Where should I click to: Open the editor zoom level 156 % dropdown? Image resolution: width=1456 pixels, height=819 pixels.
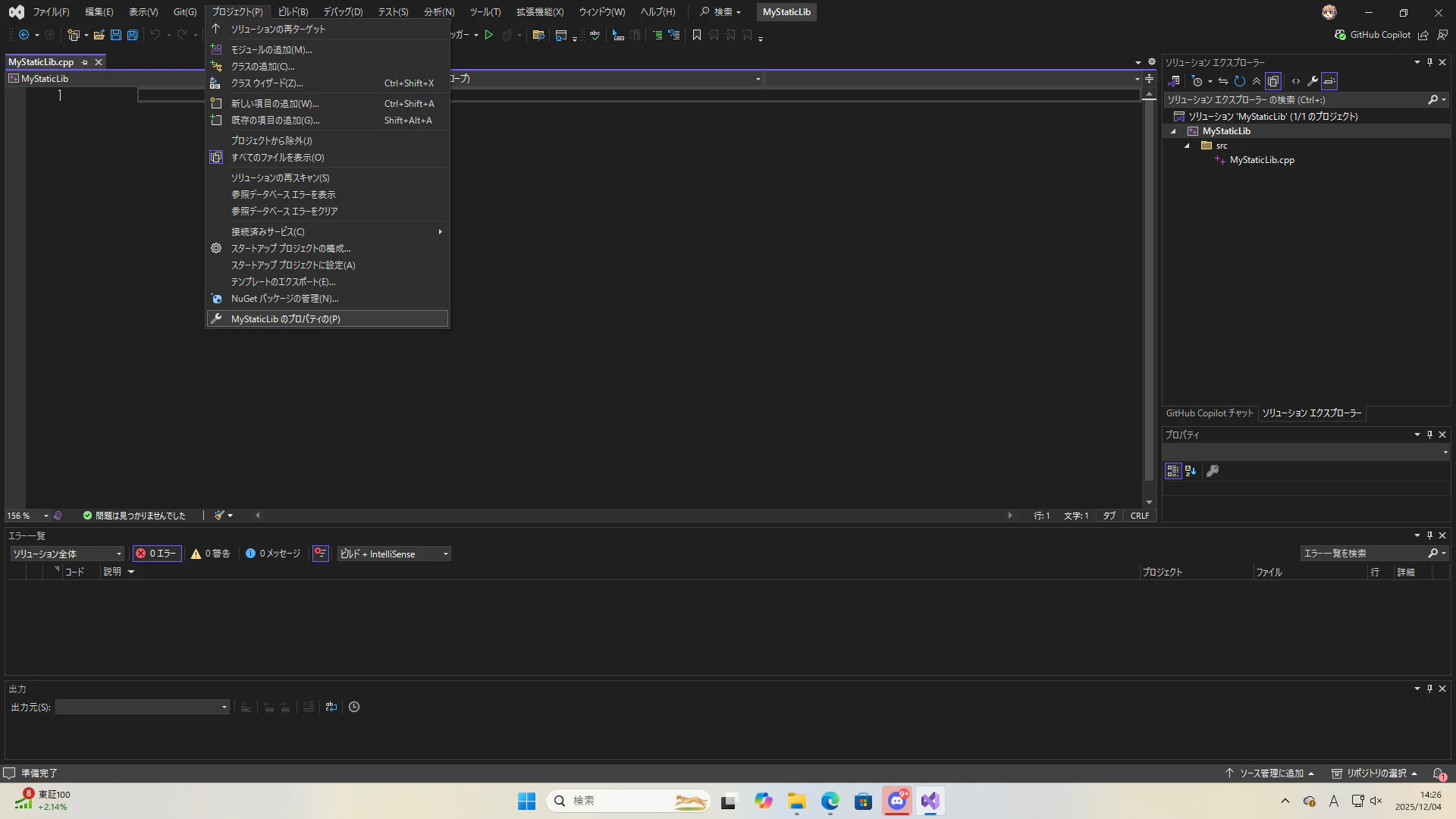45,516
